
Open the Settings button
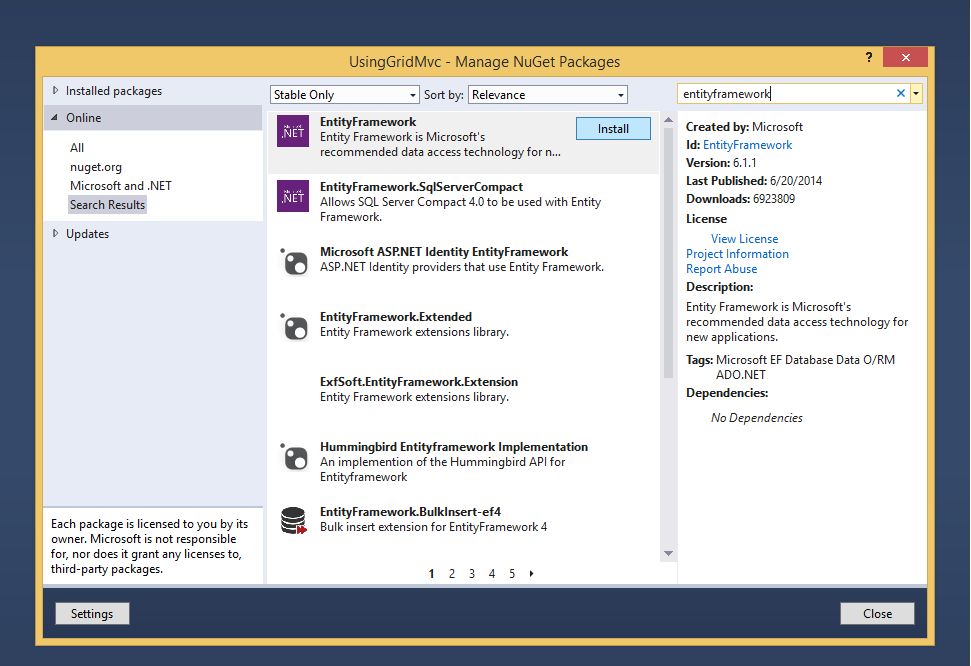click(92, 613)
